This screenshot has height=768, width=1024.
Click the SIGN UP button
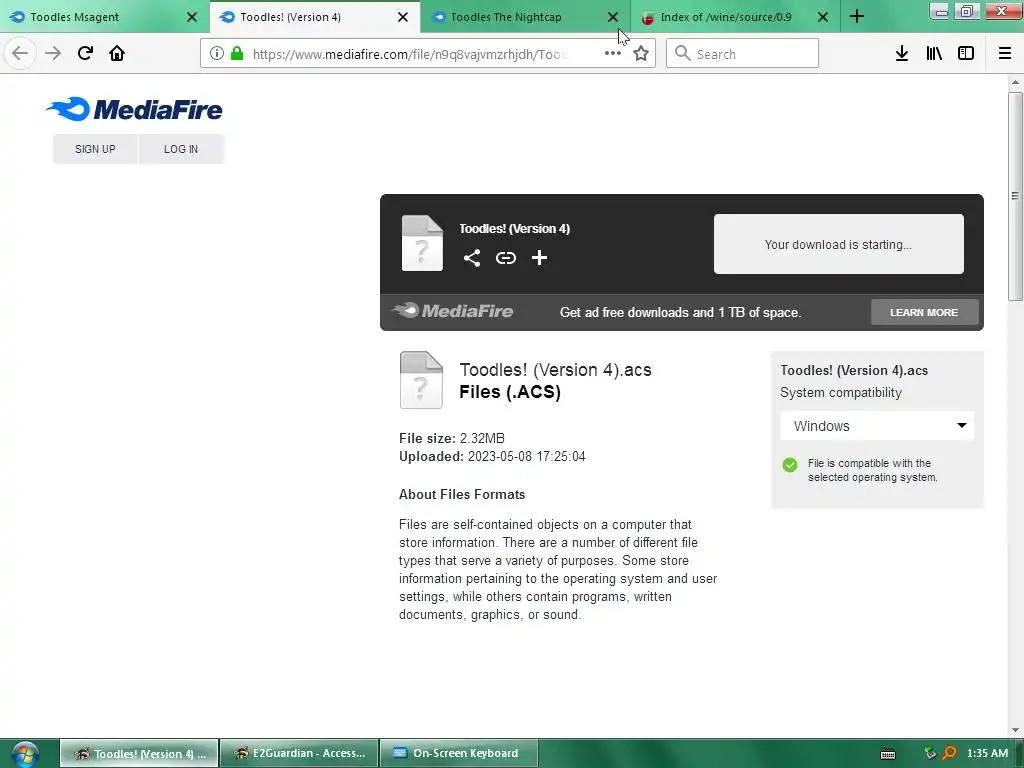pos(95,149)
